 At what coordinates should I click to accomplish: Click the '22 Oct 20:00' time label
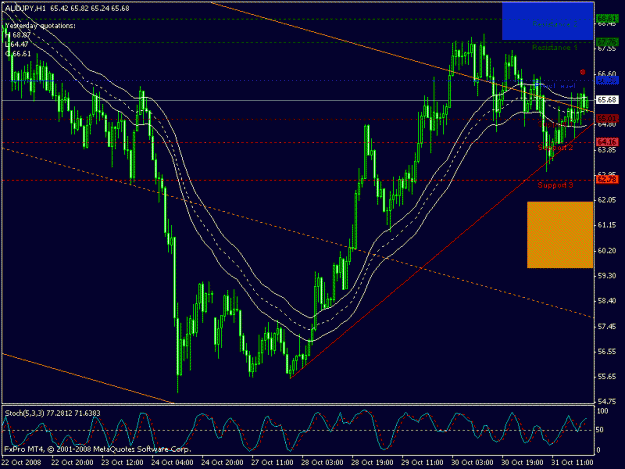72,462
